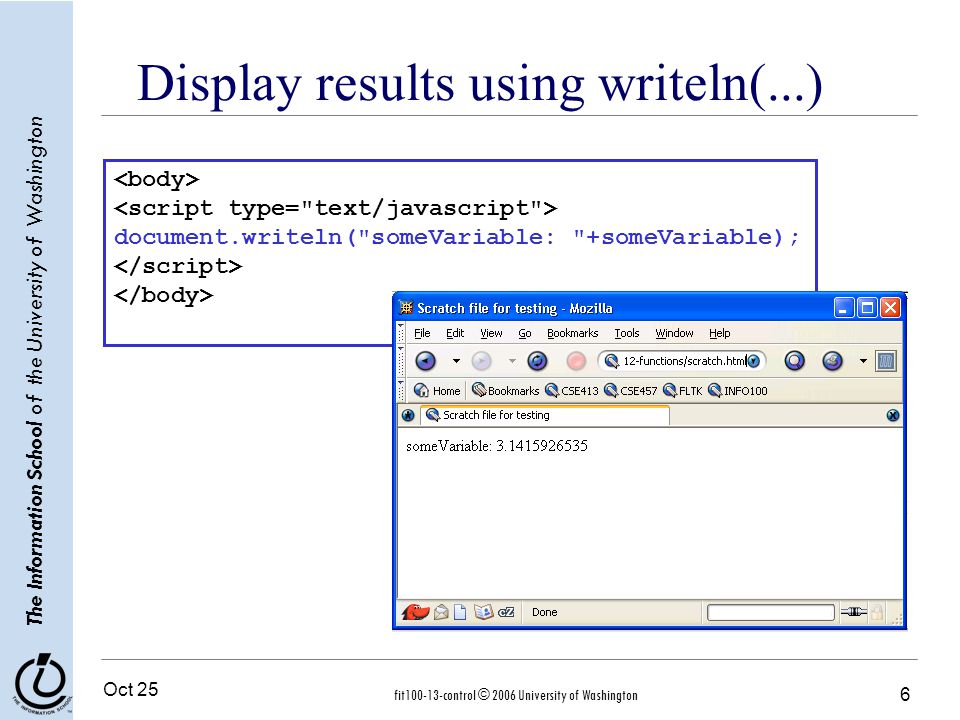Click the greyed Forward navigation button
960x720 pixels.
pyautogui.click(x=481, y=361)
